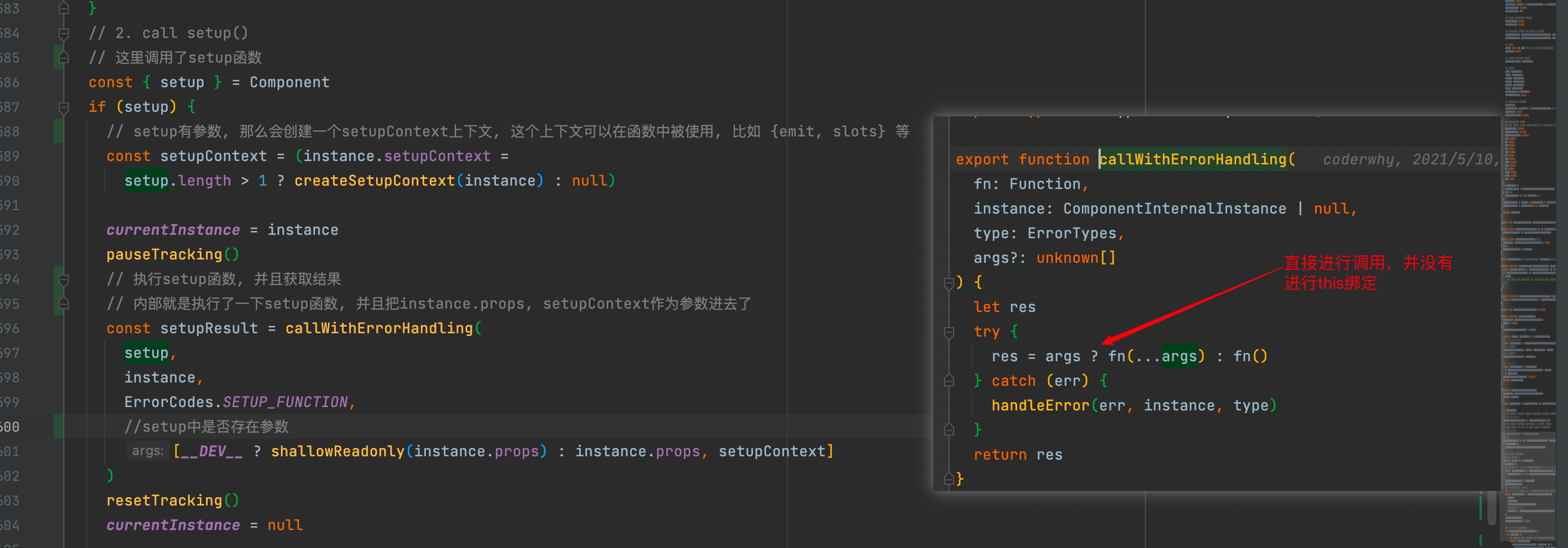
Task: Toggle the fold end marker at final '}' in popup
Action: click(949, 479)
